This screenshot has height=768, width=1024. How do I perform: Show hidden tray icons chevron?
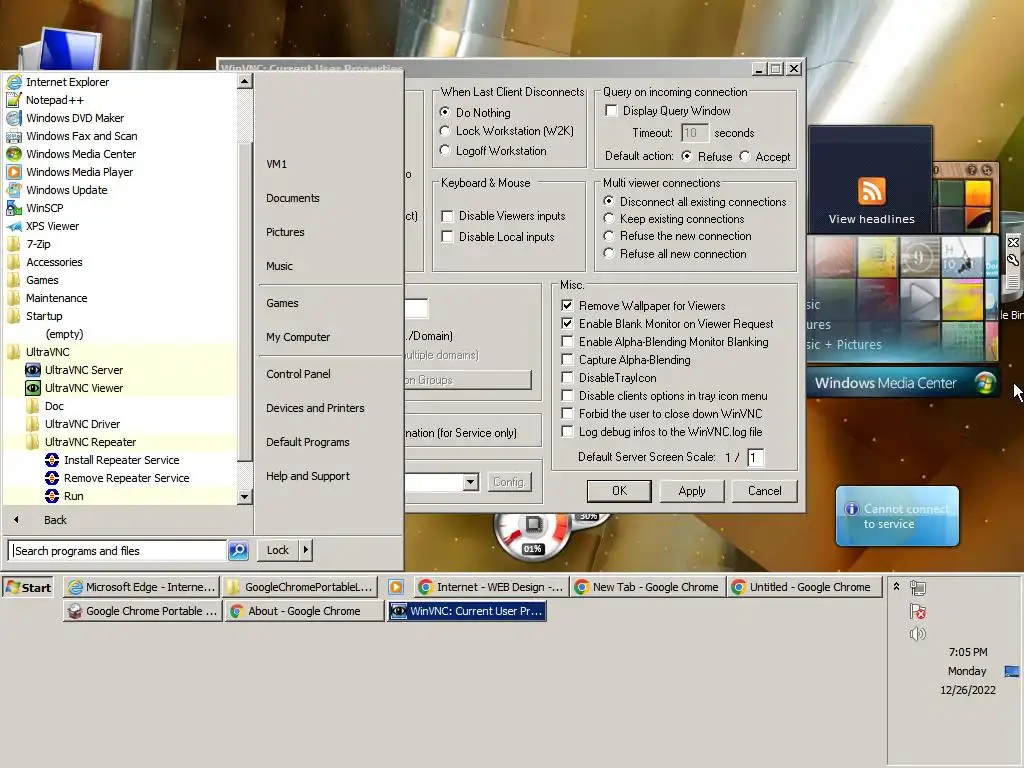tap(897, 586)
